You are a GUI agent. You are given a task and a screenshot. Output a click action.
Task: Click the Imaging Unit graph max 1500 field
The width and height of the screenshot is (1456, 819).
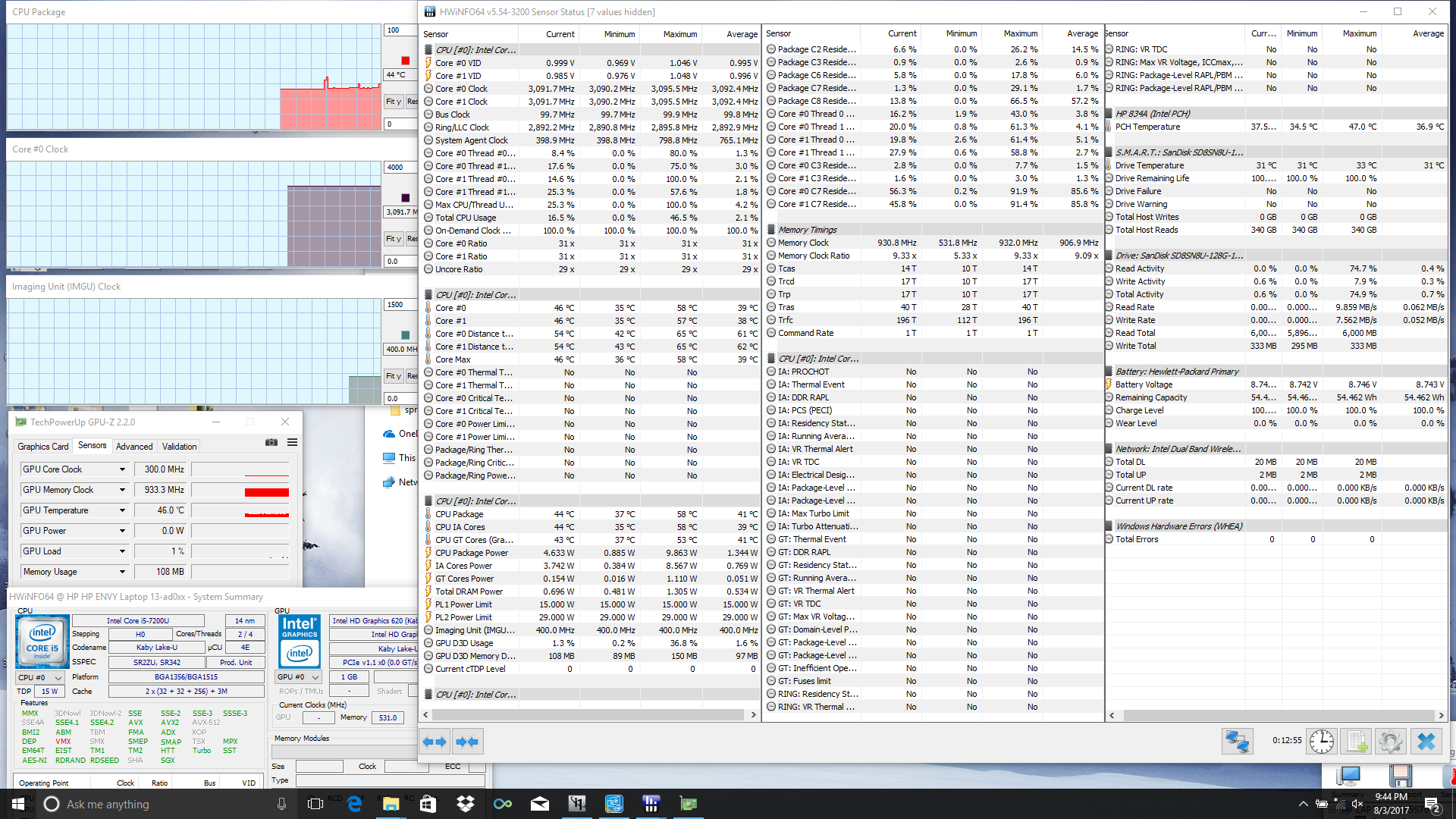tap(400, 305)
